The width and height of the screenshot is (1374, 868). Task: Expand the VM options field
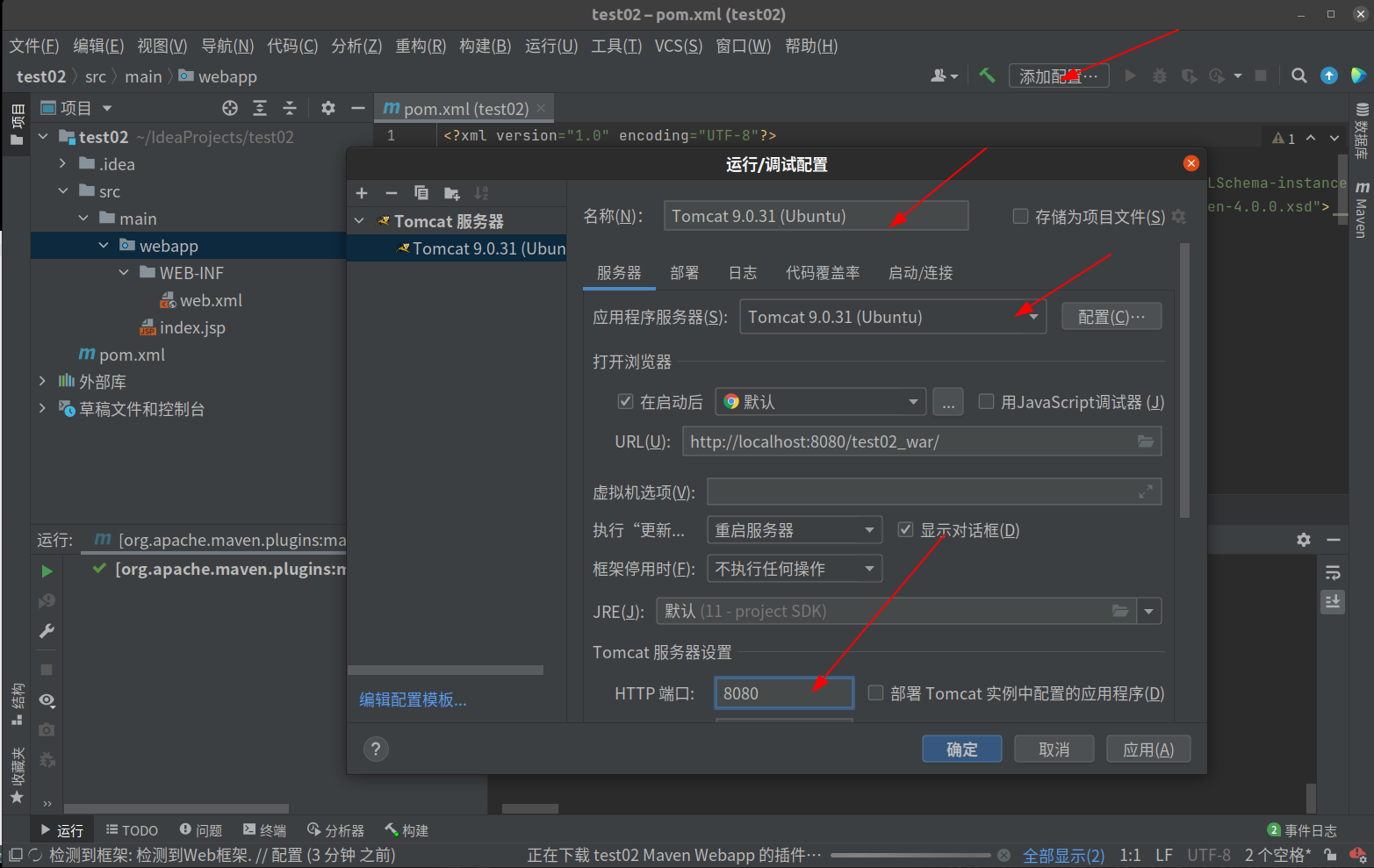(1146, 492)
